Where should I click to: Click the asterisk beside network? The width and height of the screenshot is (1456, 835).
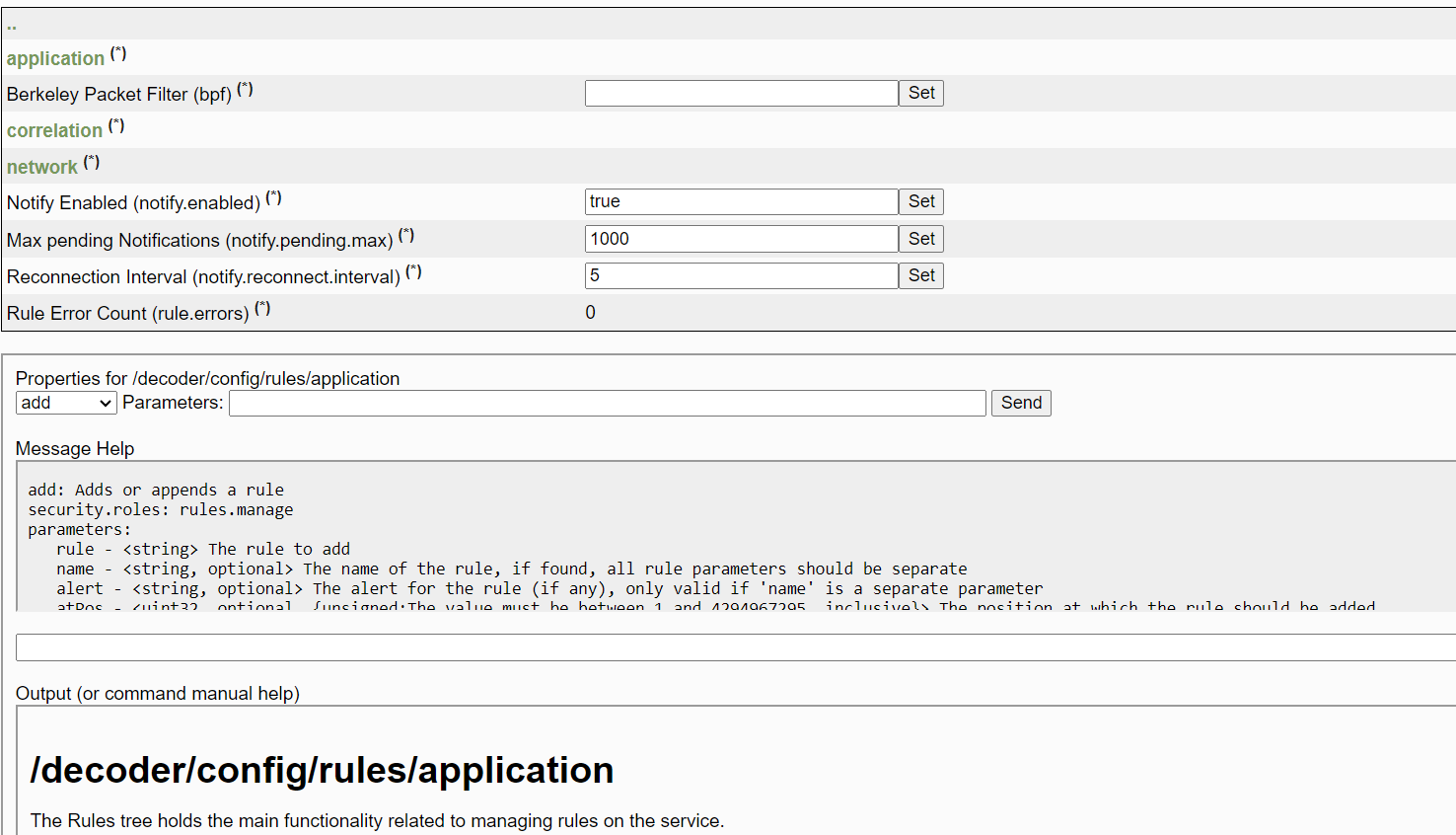click(x=92, y=162)
